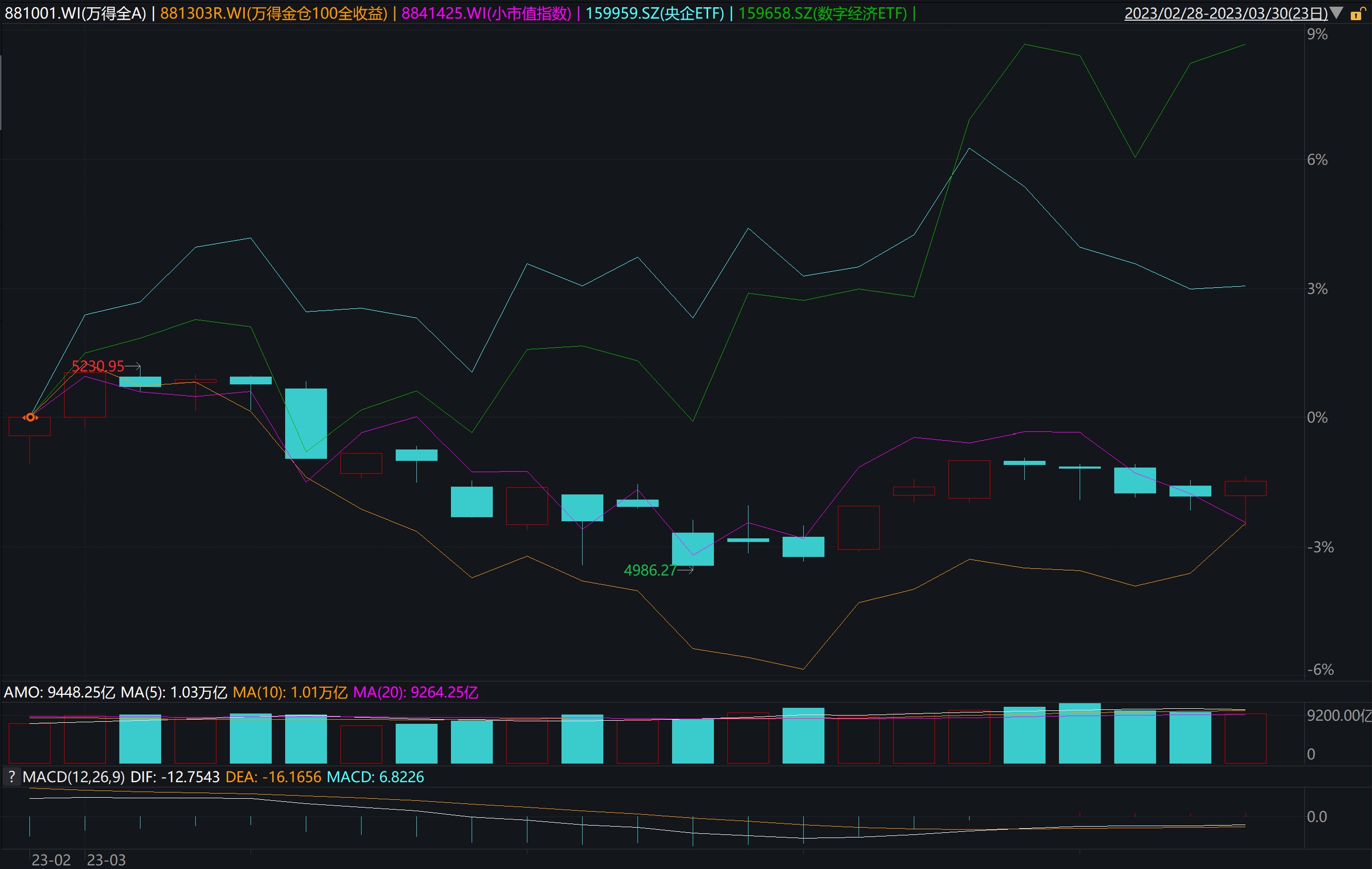Select the 159658.SZ 数字经济ETF legend label

click(822, 13)
